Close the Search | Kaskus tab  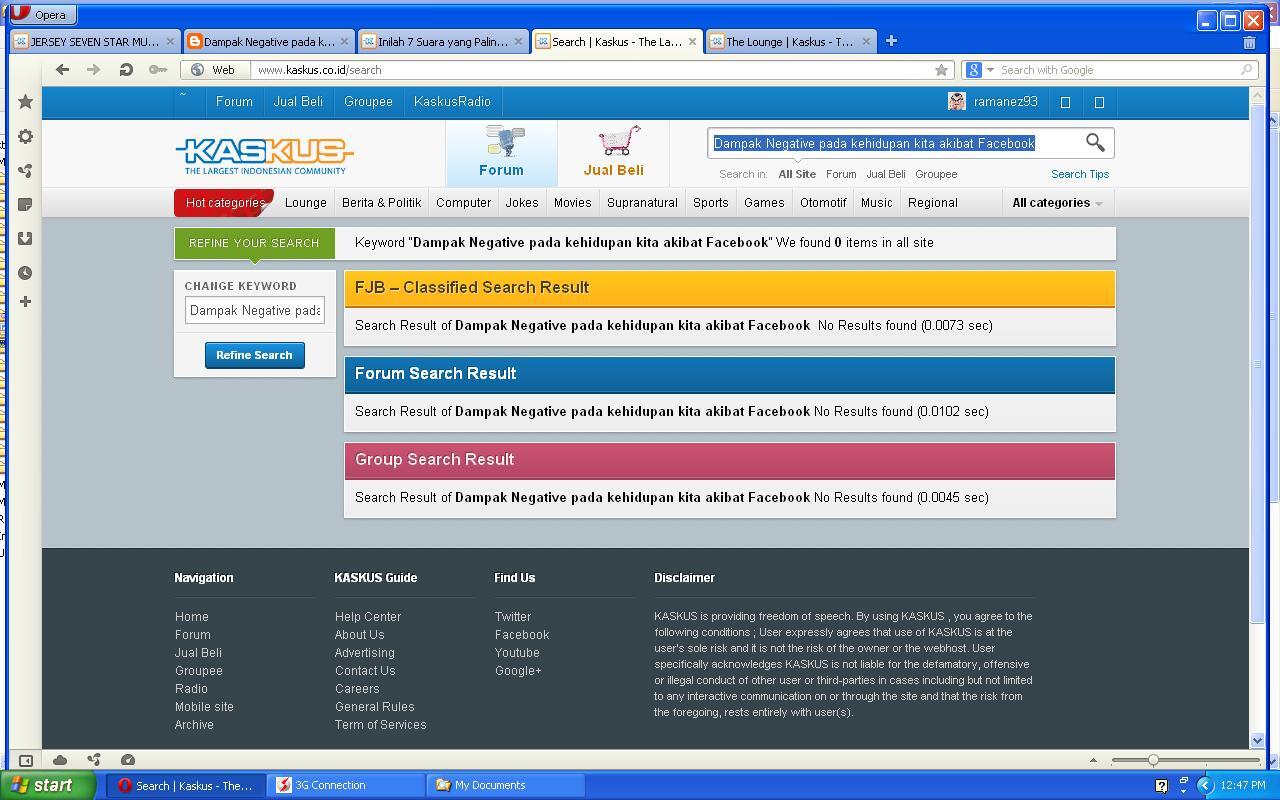click(692, 42)
